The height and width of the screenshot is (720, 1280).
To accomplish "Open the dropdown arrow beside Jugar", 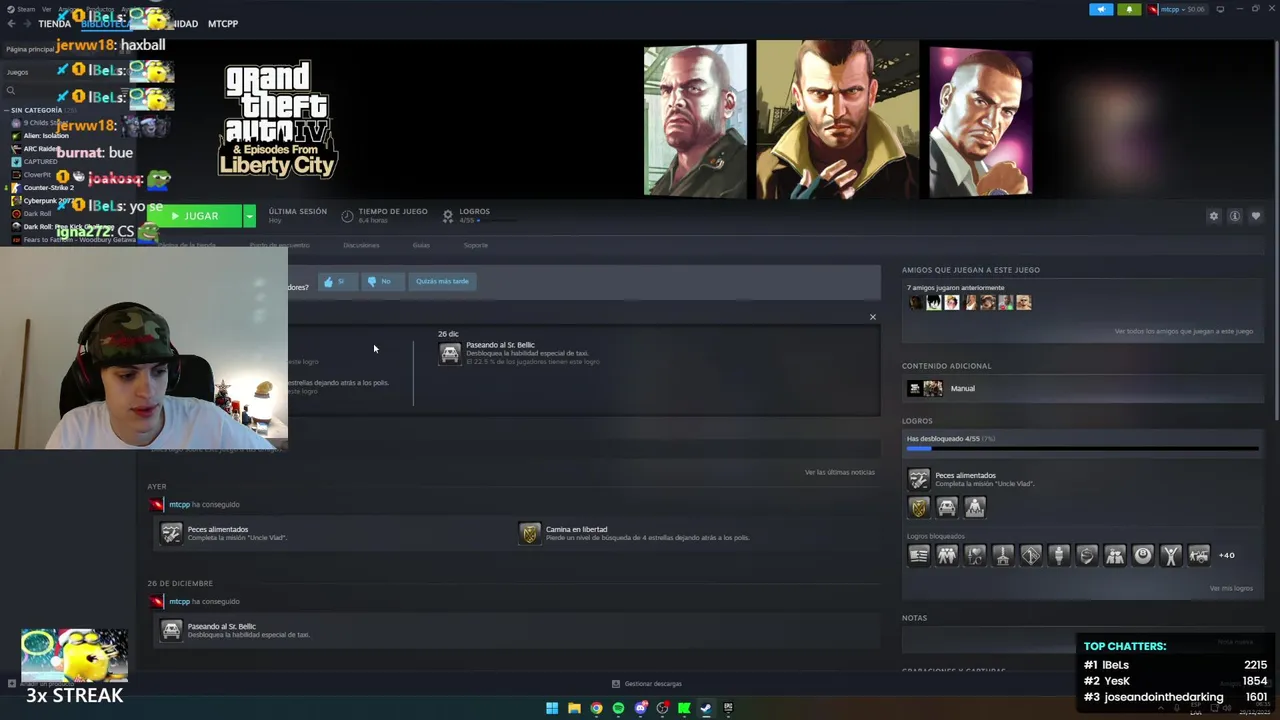I will tap(249, 216).
